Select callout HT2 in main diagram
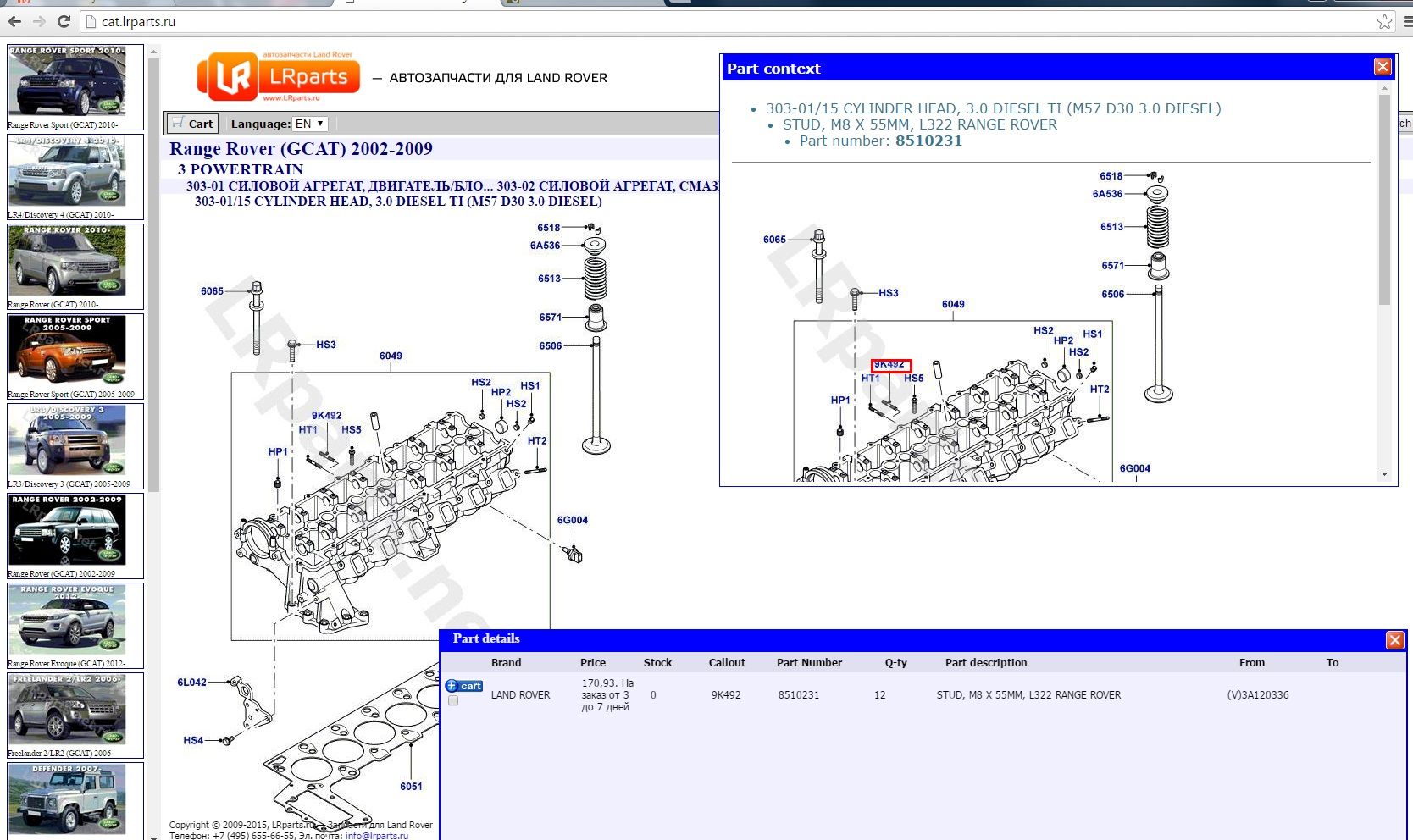 (537, 440)
